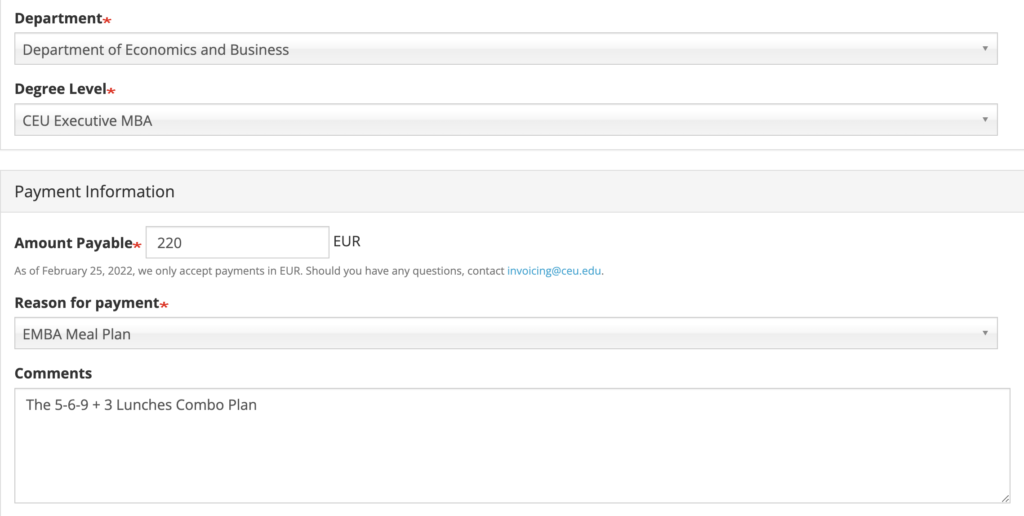Click the arrow icon on Department selector

tap(985, 49)
